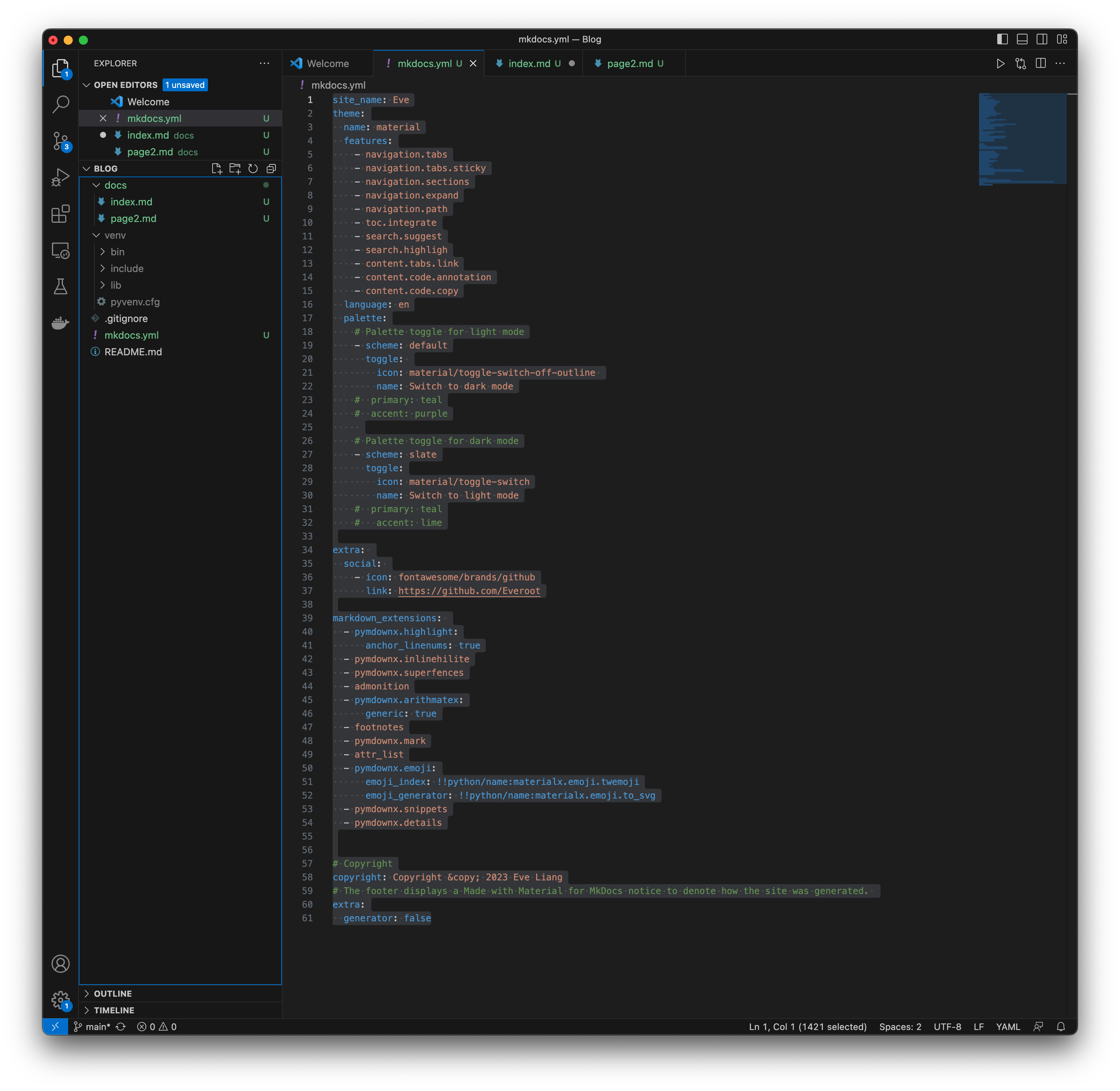Viewport: 1120px width, 1091px height.
Task: Select the mkdocs.yml U tab
Action: click(429, 64)
